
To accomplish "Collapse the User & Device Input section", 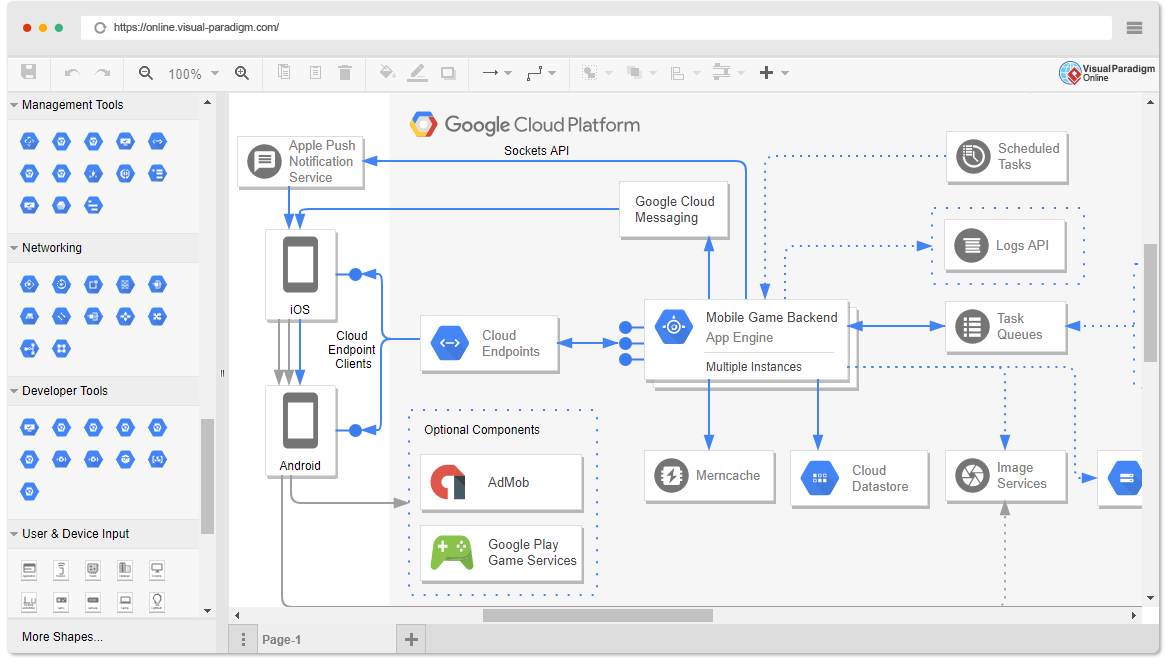I will click(x=13, y=534).
